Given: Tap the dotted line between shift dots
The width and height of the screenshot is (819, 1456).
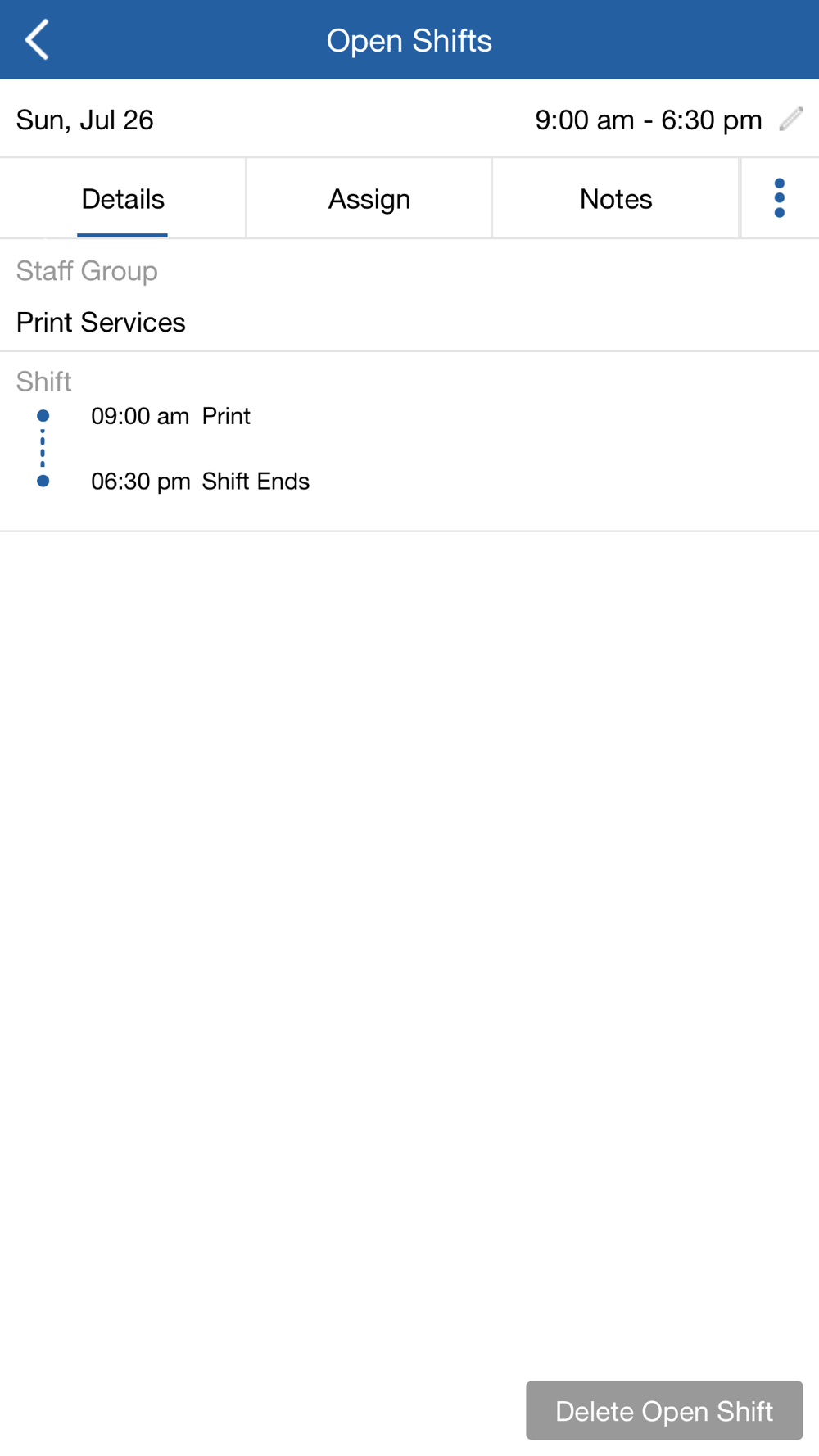Looking at the screenshot, I should point(43,449).
